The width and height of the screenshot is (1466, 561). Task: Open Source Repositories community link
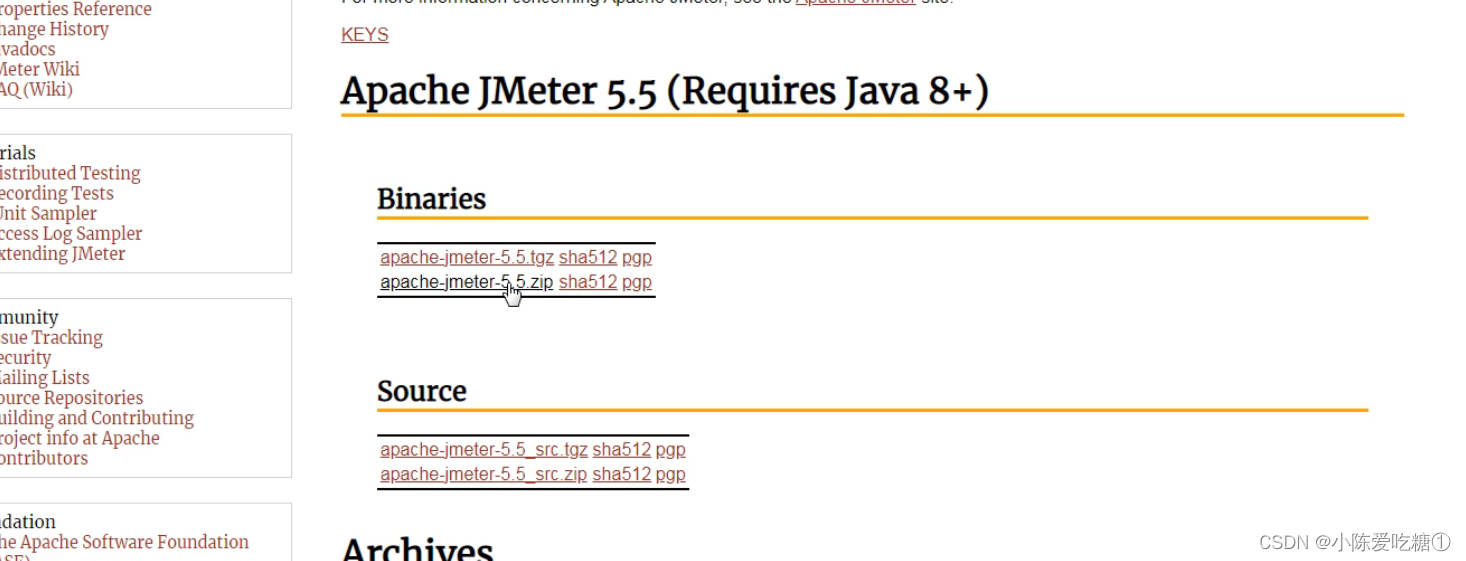click(71, 398)
